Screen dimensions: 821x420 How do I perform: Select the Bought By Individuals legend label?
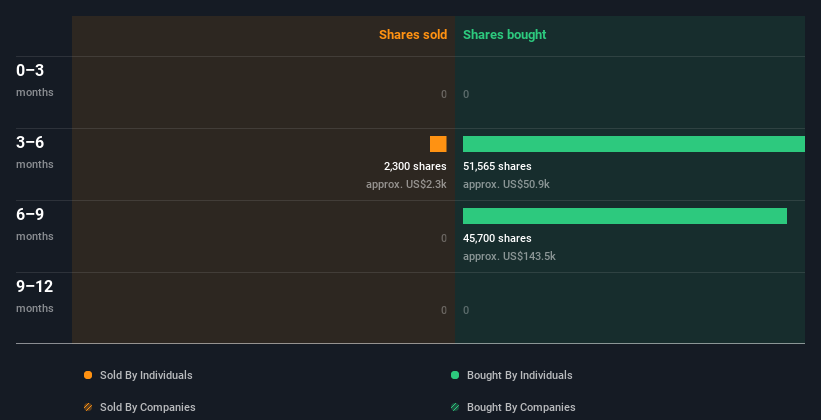(x=519, y=375)
